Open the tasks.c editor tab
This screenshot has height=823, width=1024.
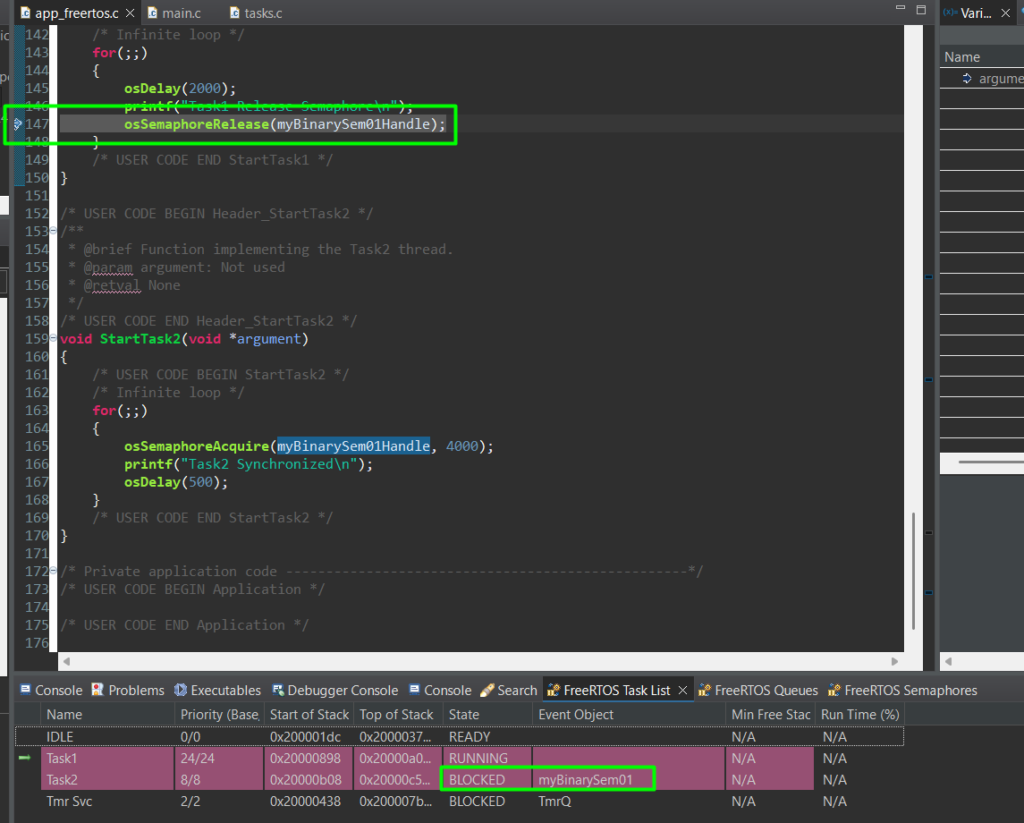pyautogui.click(x=264, y=13)
